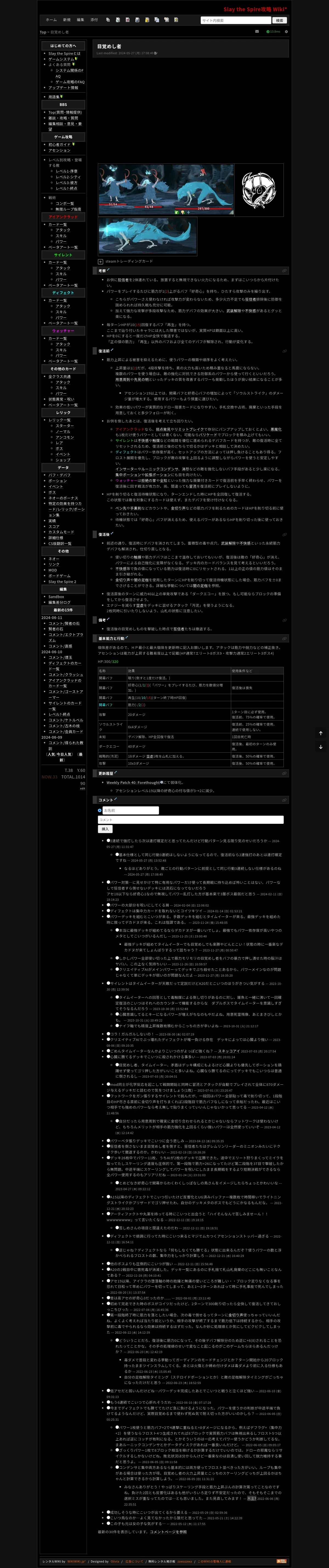Open コンボ一覧 in the sidebar
Image resolution: width=329 pixels, height=1568 pixels.
[x=65, y=203]
